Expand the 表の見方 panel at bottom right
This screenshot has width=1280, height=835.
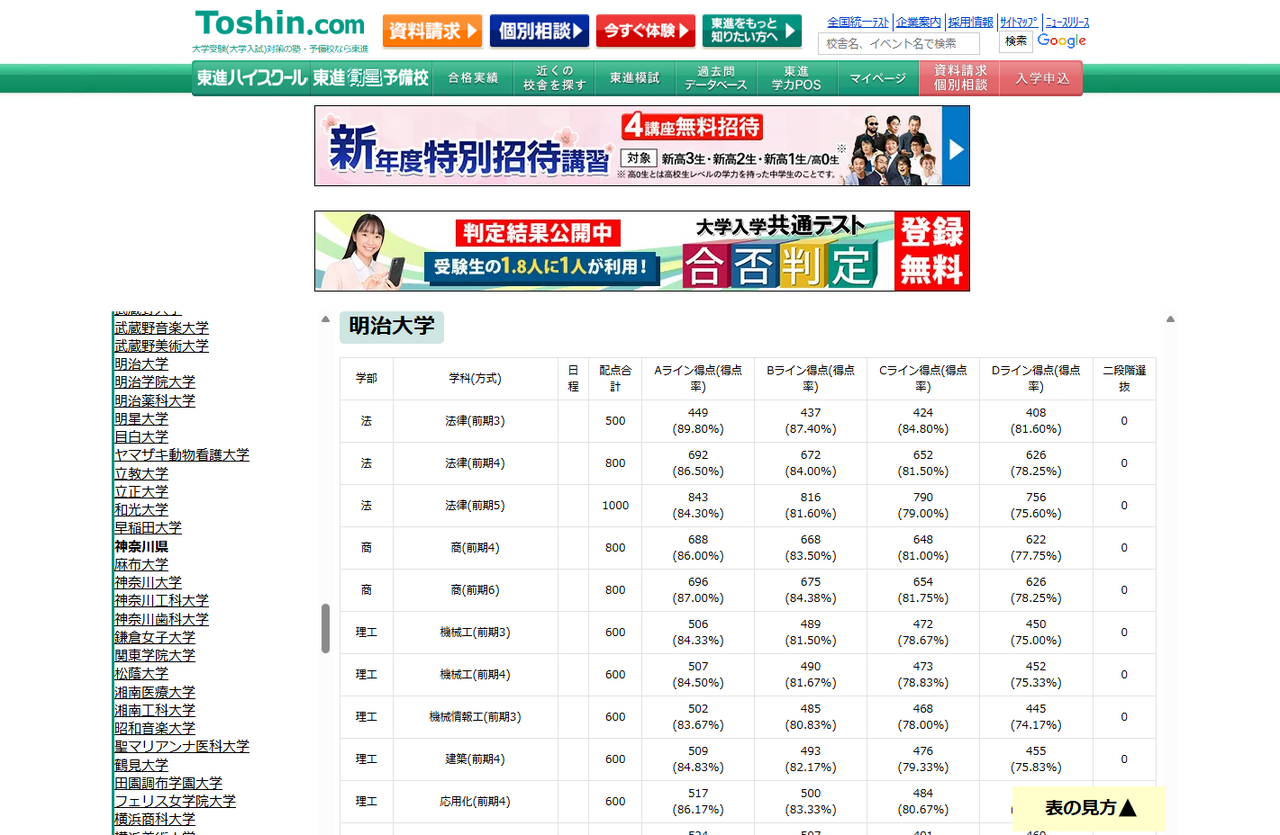pyautogui.click(x=1088, y=808)
